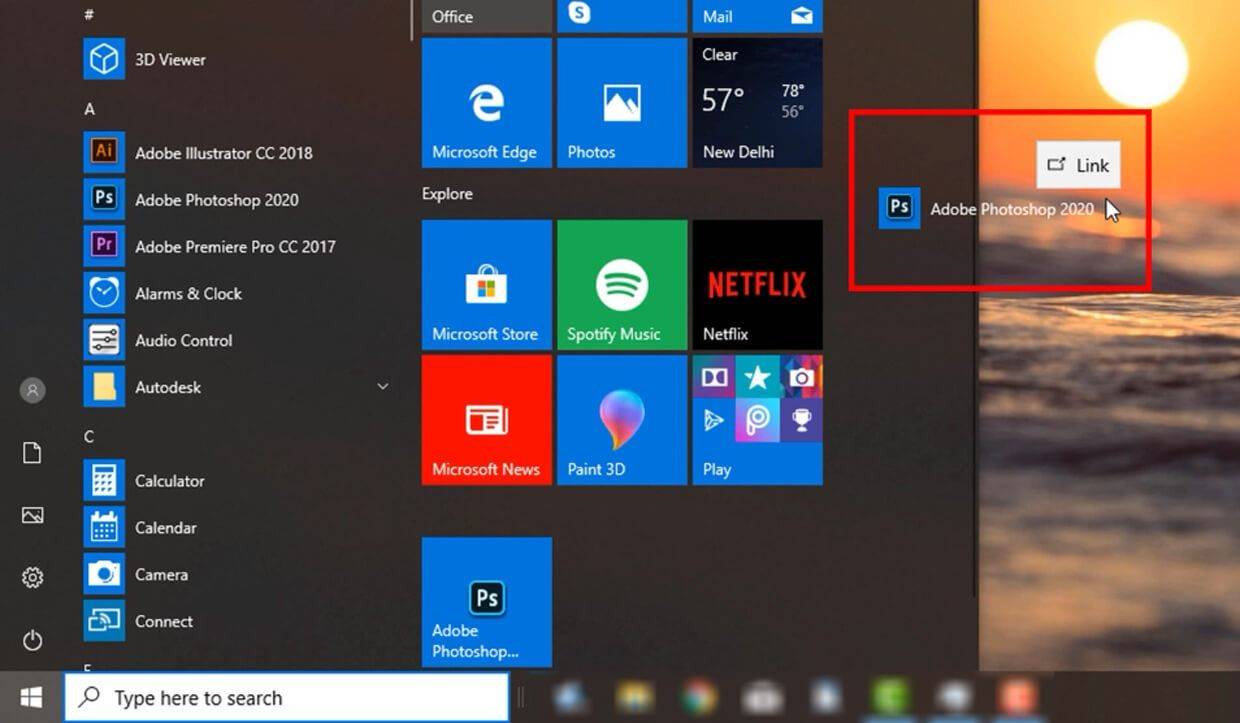1240x723 pixels.
Task: Open Settings gear in Start sidebar
Action: click(32, 578)
